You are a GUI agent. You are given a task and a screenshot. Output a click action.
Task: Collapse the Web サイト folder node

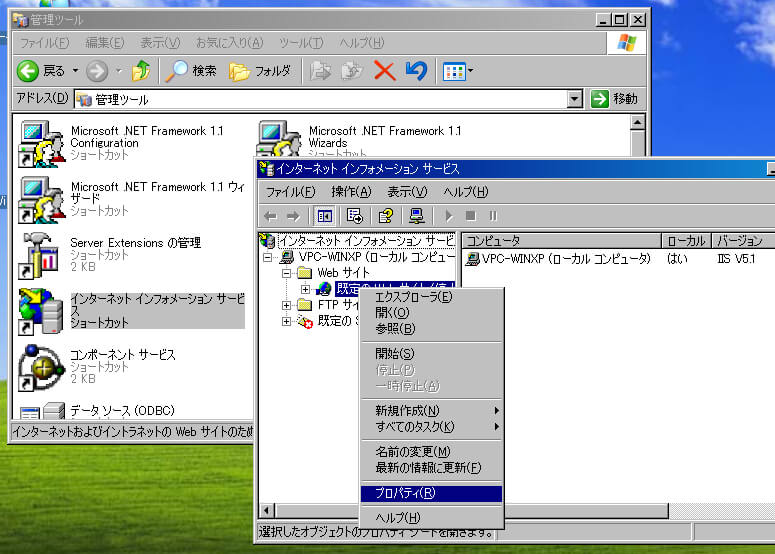287,273
